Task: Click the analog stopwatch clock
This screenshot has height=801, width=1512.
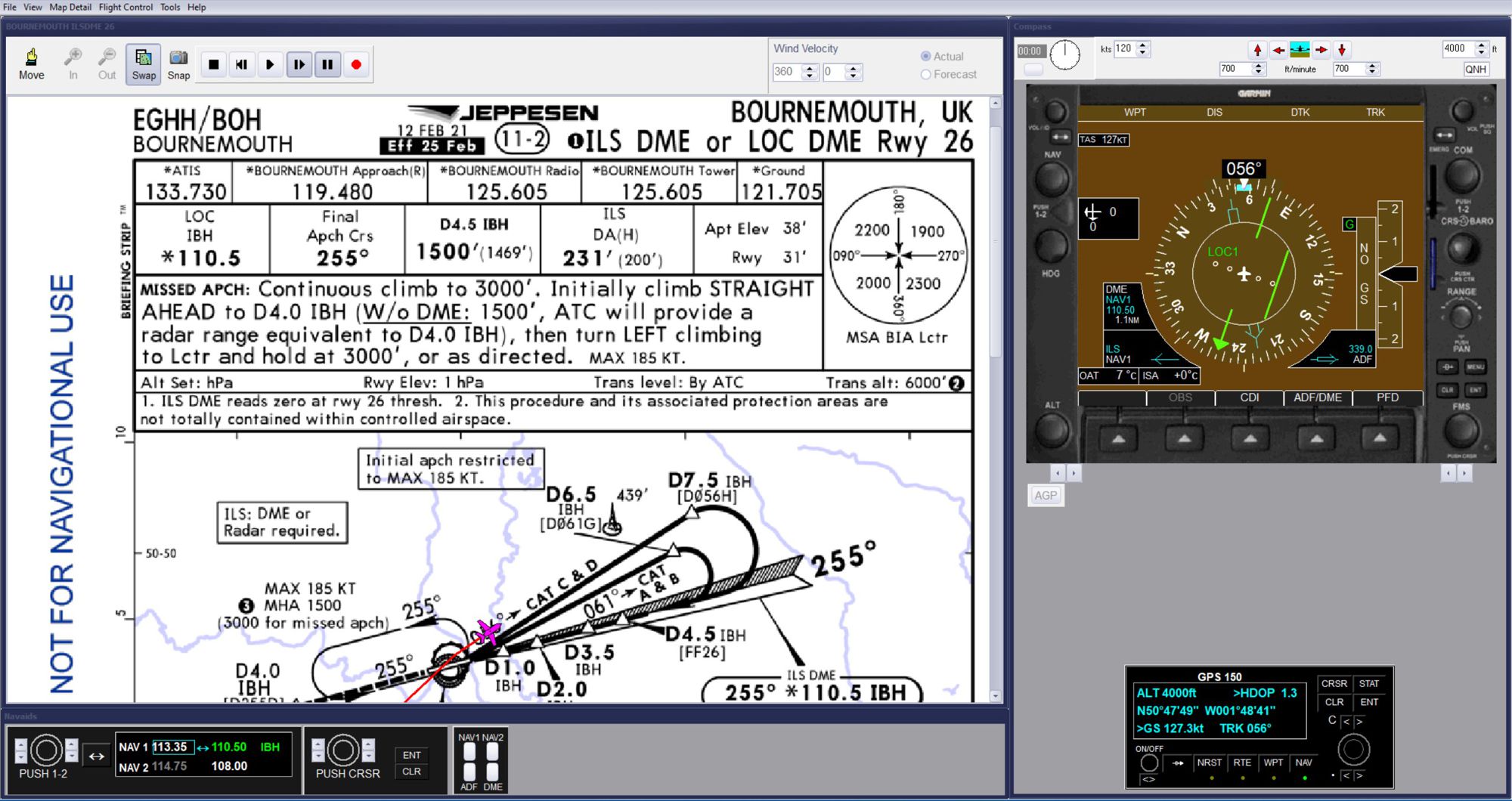Action: coord(1065,54)
